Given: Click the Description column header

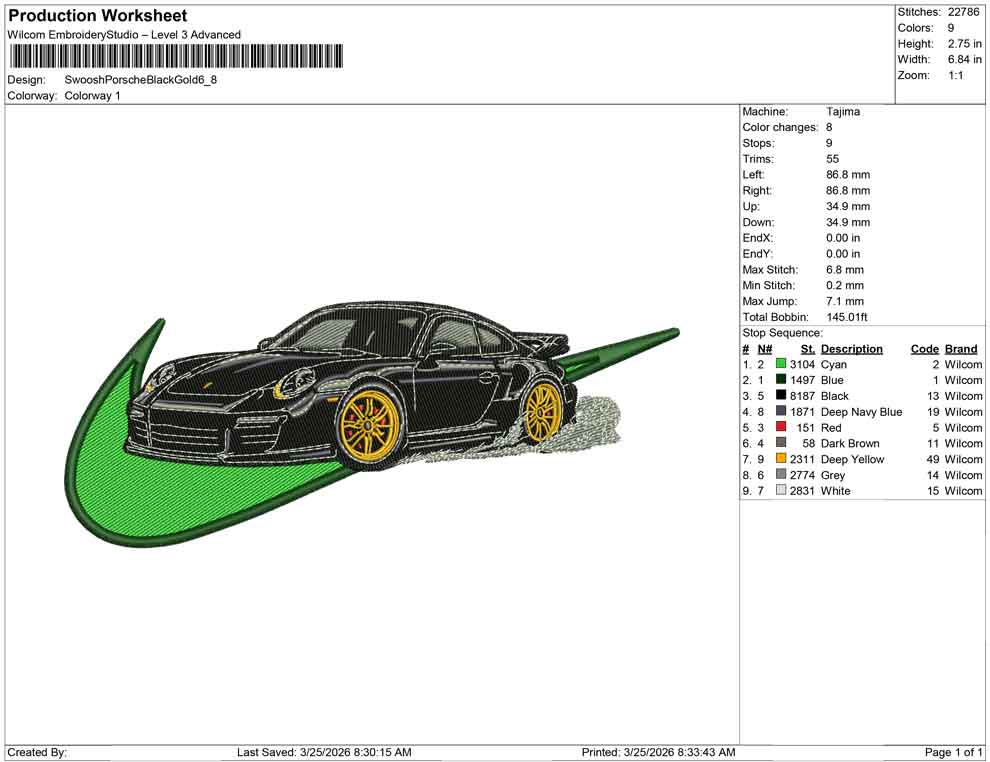Looking at the screenshot, I should [853, 348].
